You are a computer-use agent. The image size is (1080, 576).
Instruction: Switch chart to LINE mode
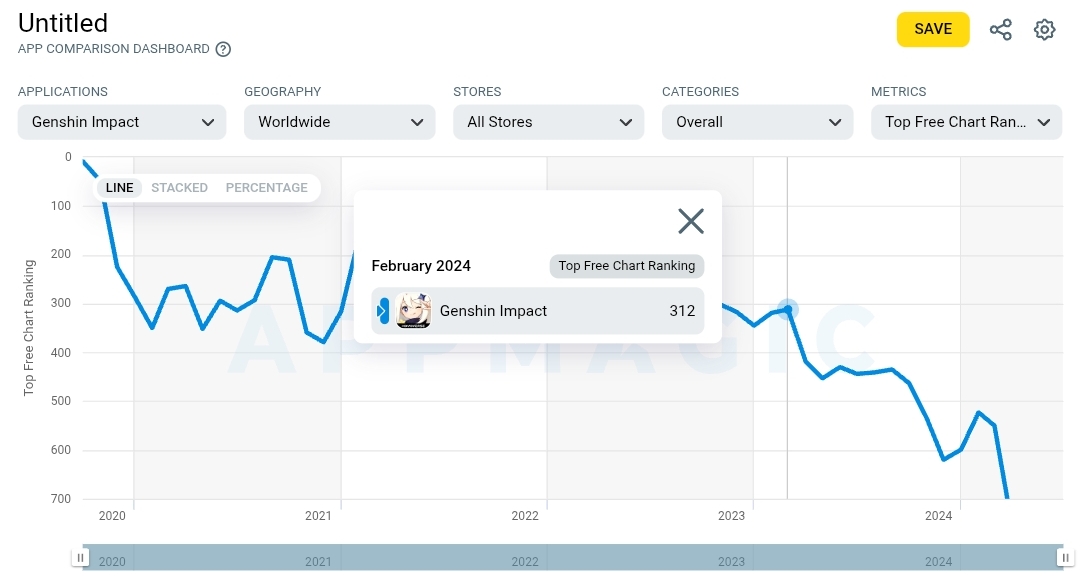[119, 187]
